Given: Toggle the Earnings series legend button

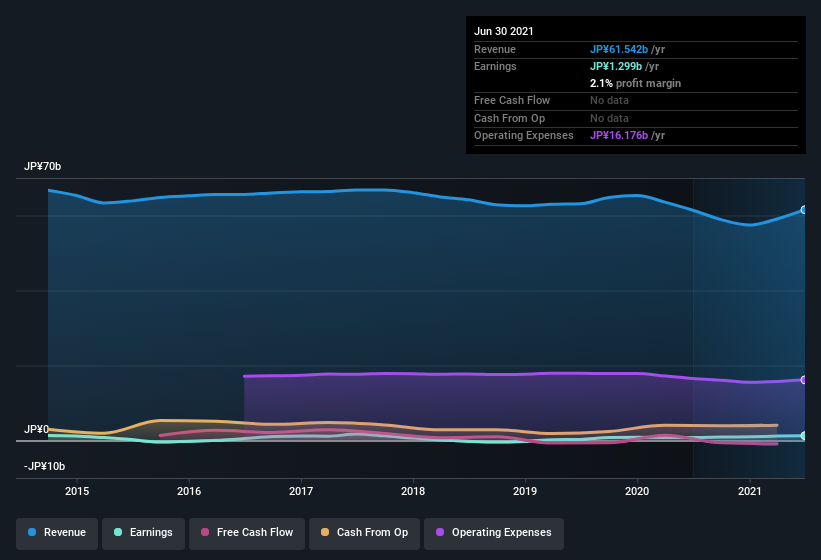Looking at the screenshot, I should 143,533.
